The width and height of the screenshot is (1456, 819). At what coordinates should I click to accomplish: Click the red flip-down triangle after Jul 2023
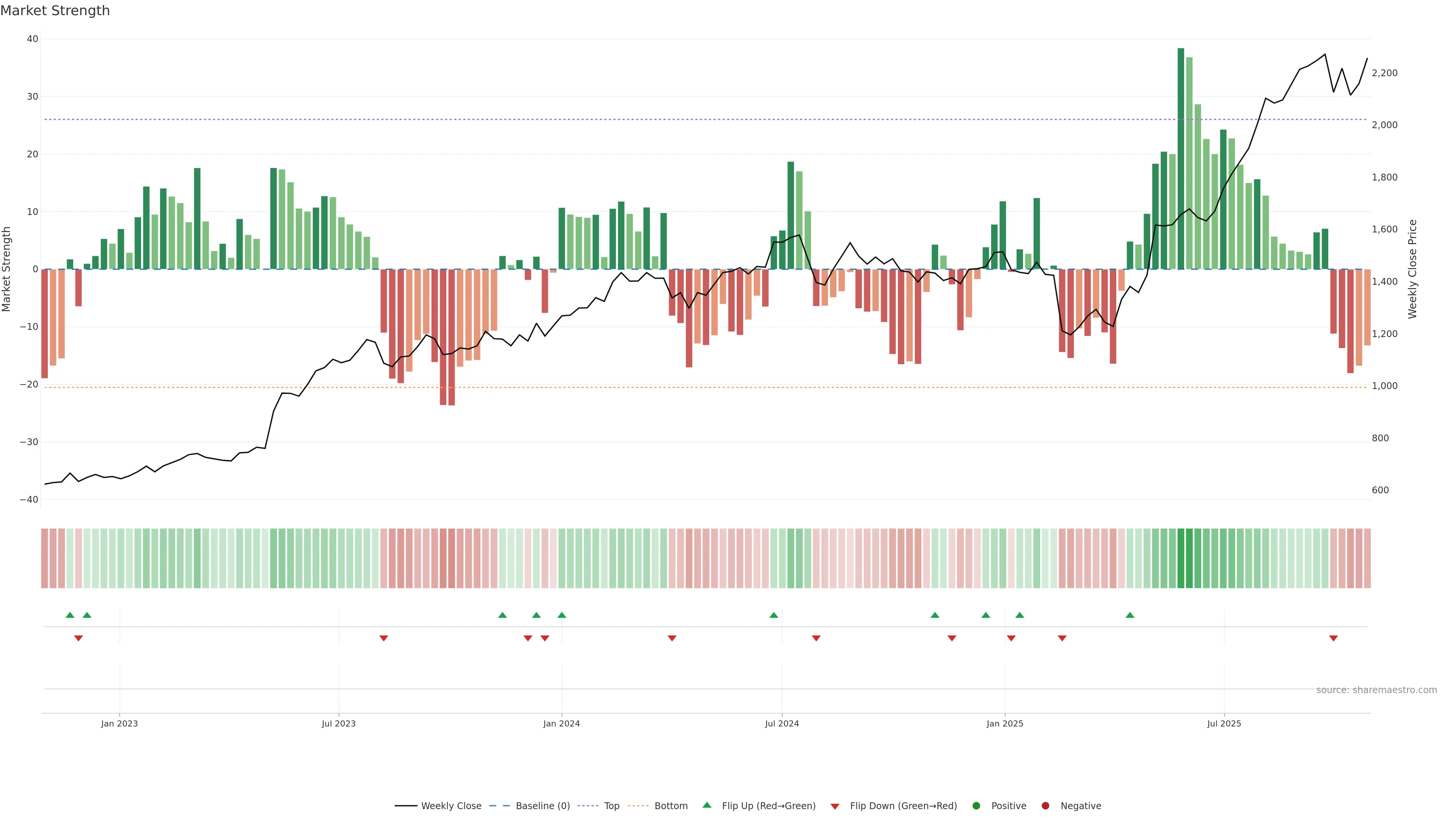384,638
